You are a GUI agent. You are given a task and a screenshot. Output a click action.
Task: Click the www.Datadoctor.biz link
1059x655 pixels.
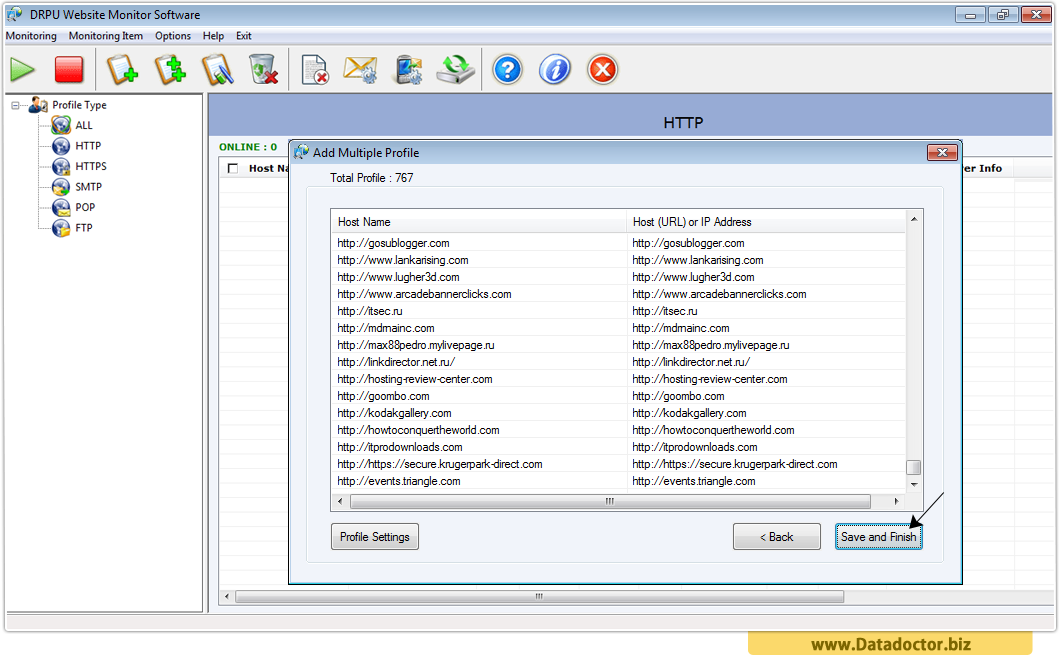pos(891,644)
